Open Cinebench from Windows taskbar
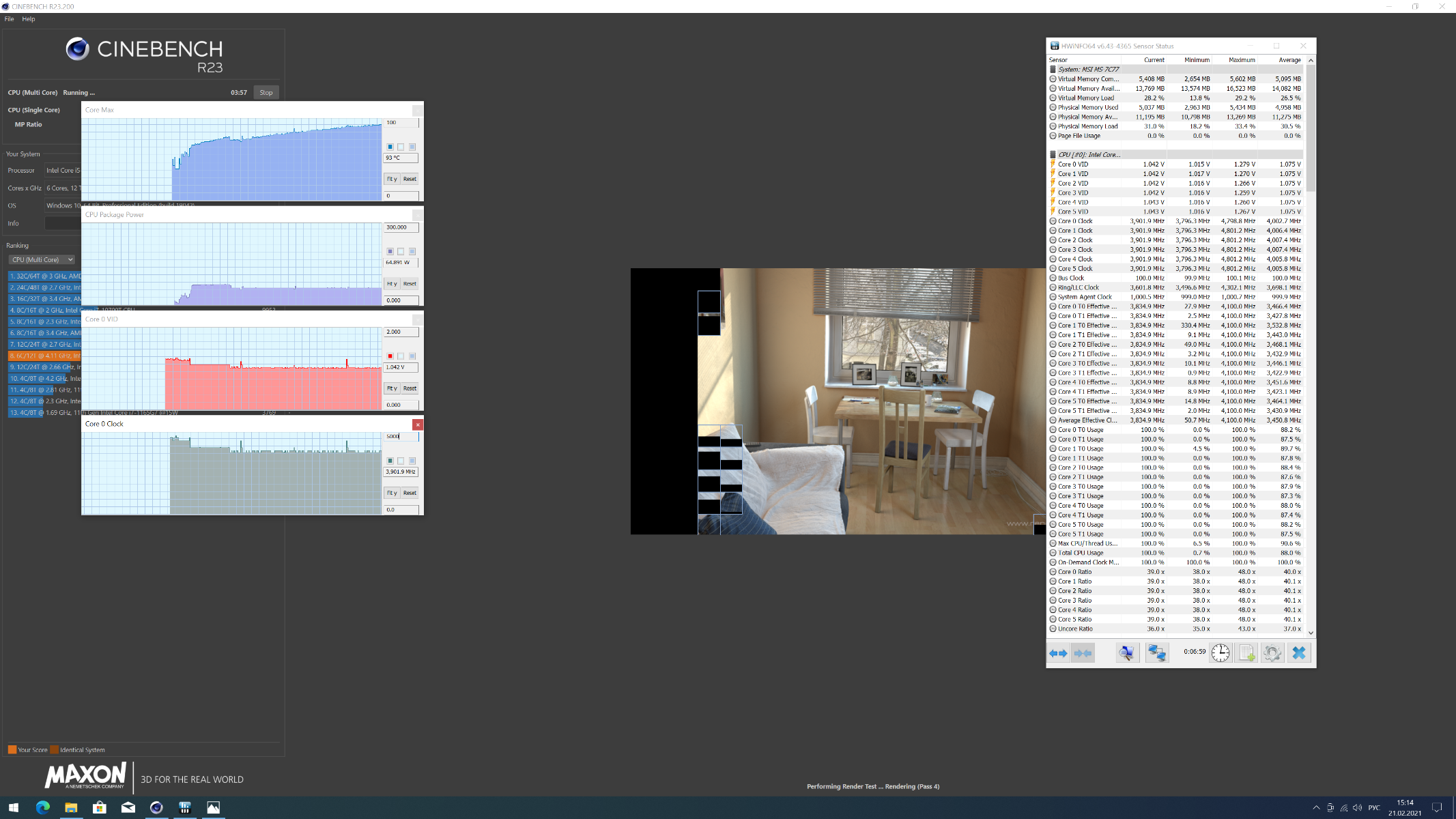The image size is (1456, 819). pyautogui.click(x=156, y=807)
